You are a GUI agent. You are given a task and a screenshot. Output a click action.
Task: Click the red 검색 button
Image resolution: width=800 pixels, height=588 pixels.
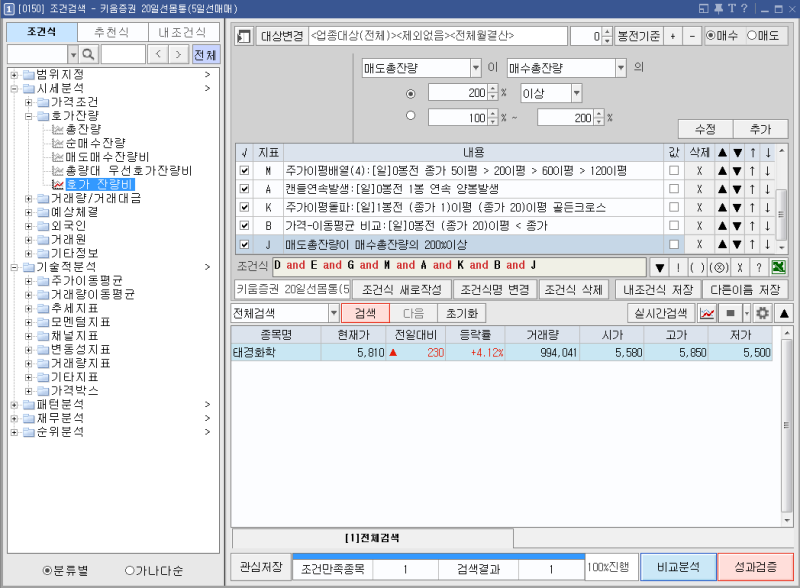click(365, 313)
